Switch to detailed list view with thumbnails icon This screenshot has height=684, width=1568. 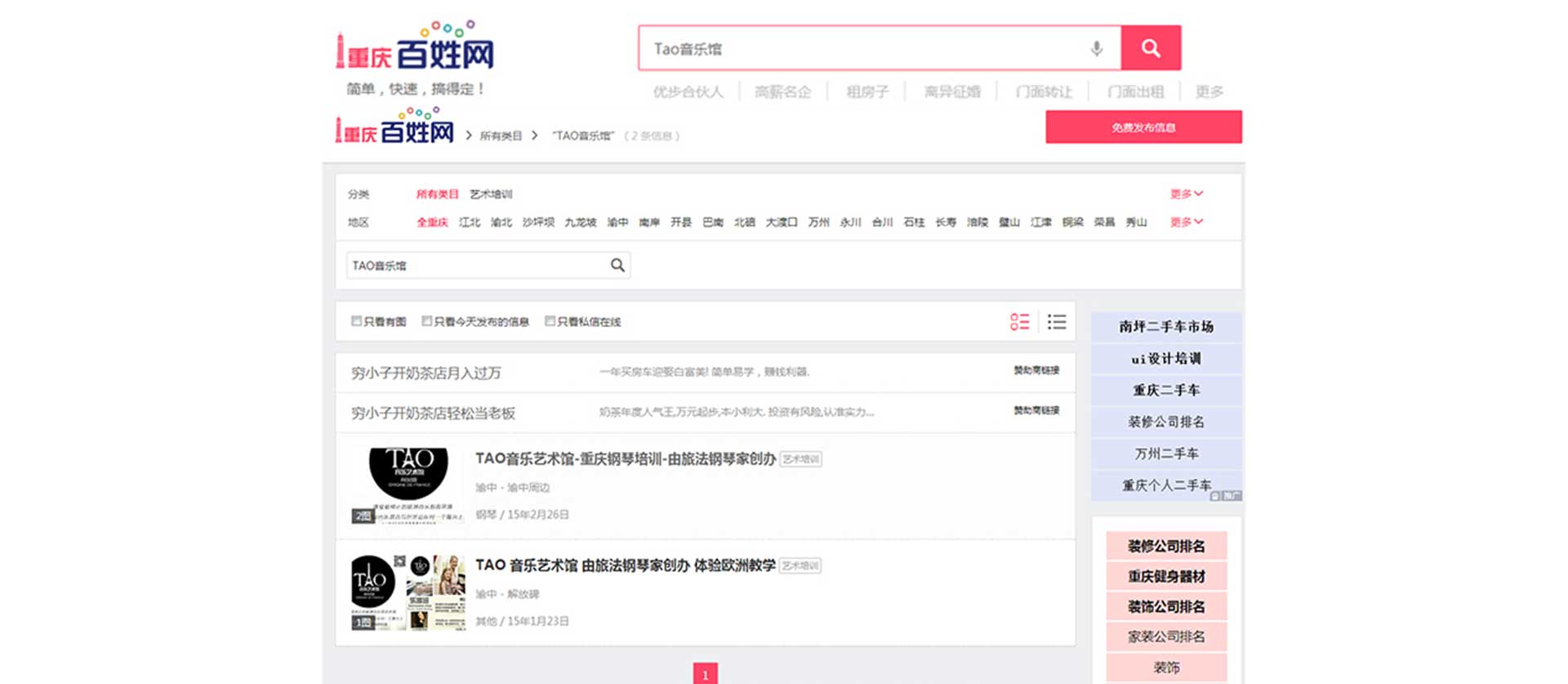click(x=1019, y=322)
